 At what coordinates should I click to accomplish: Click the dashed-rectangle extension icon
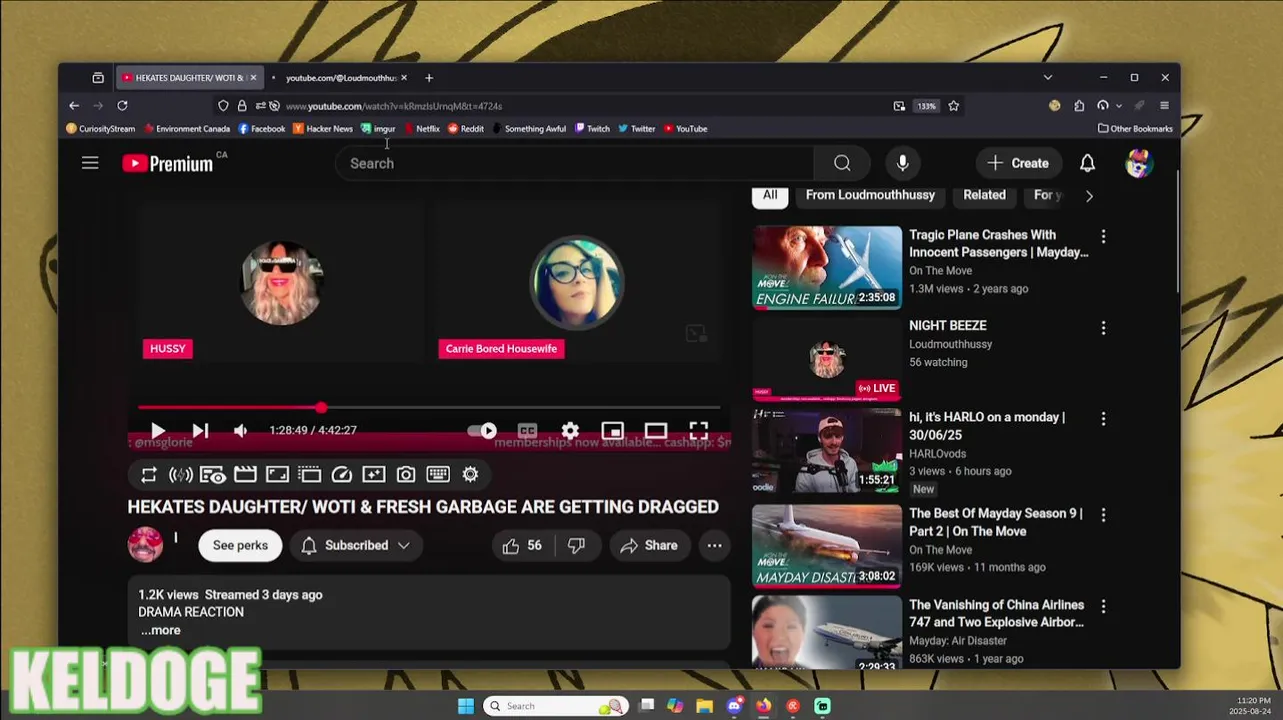(x=309, y=475)
